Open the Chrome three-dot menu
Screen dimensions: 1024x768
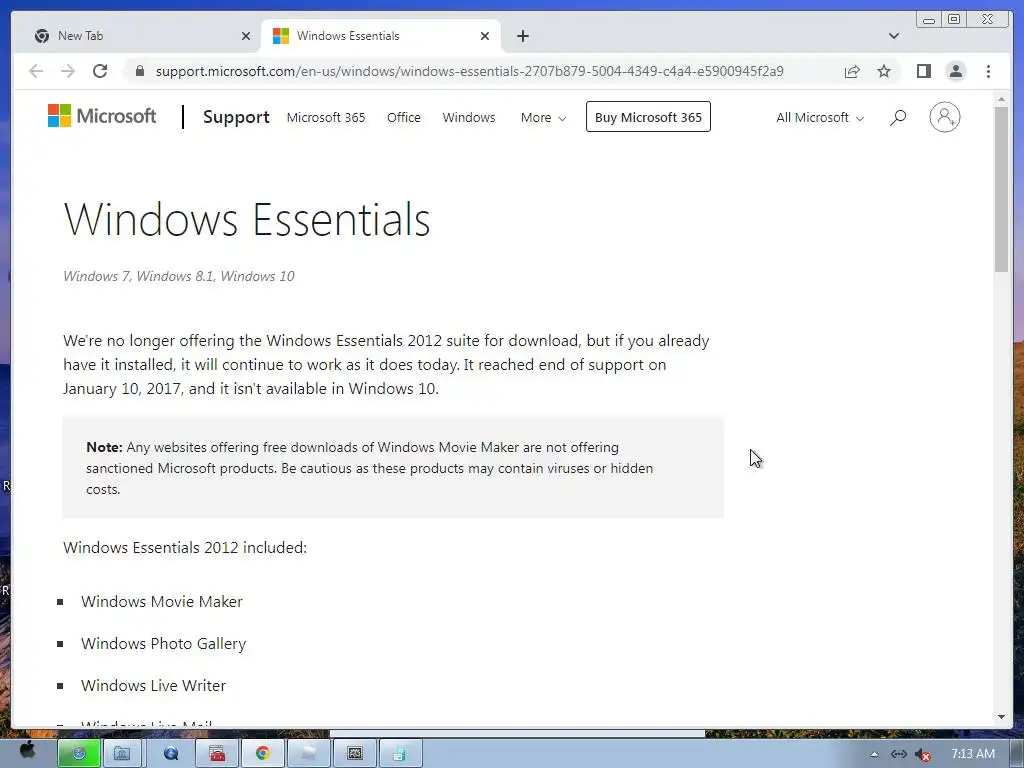988,71
